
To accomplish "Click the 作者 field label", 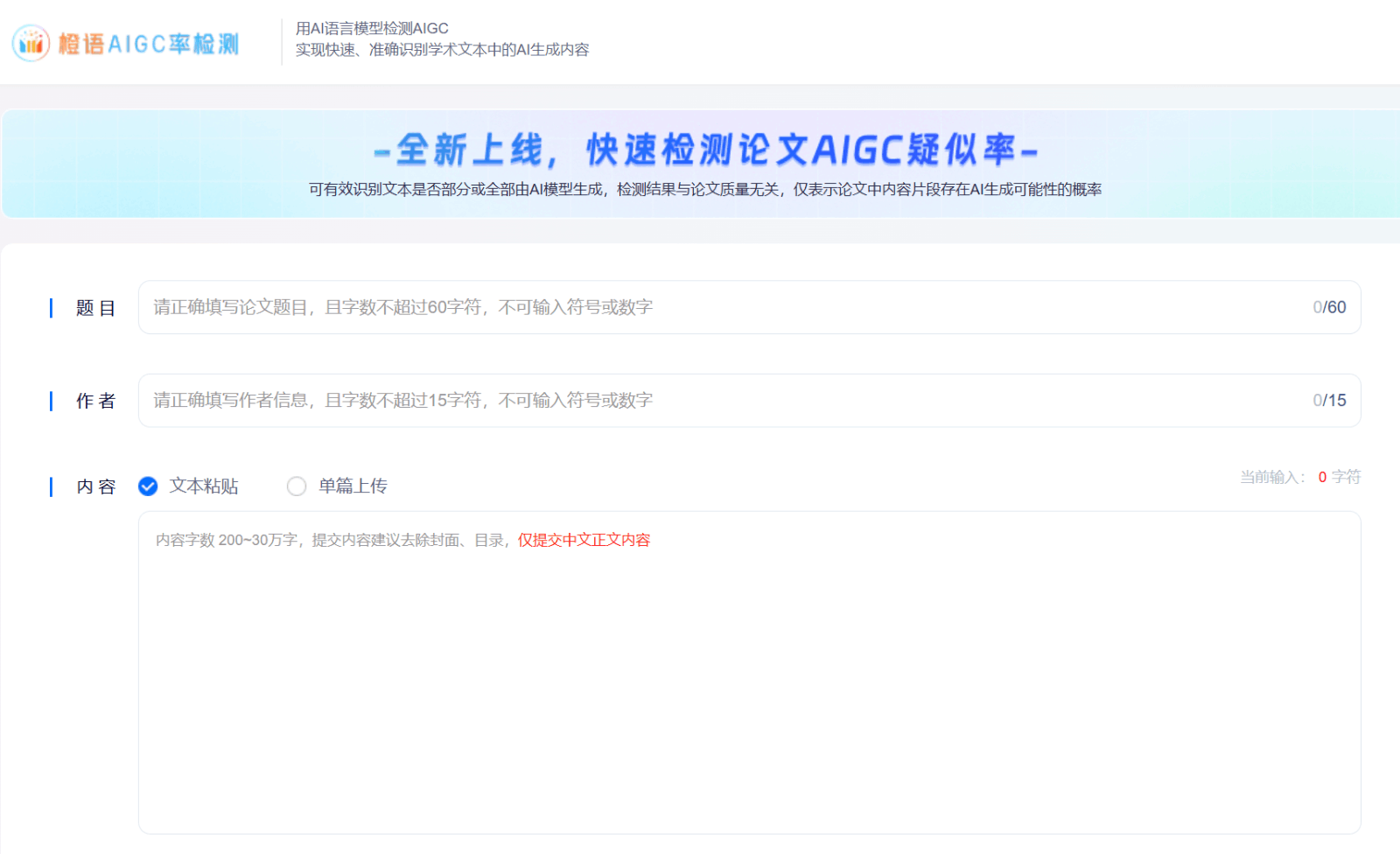I will (x=95, y=401).
